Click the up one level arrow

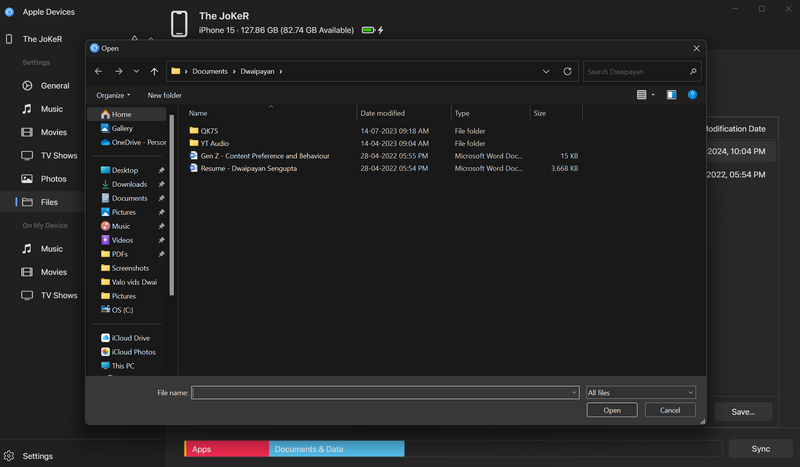(154, 72)
